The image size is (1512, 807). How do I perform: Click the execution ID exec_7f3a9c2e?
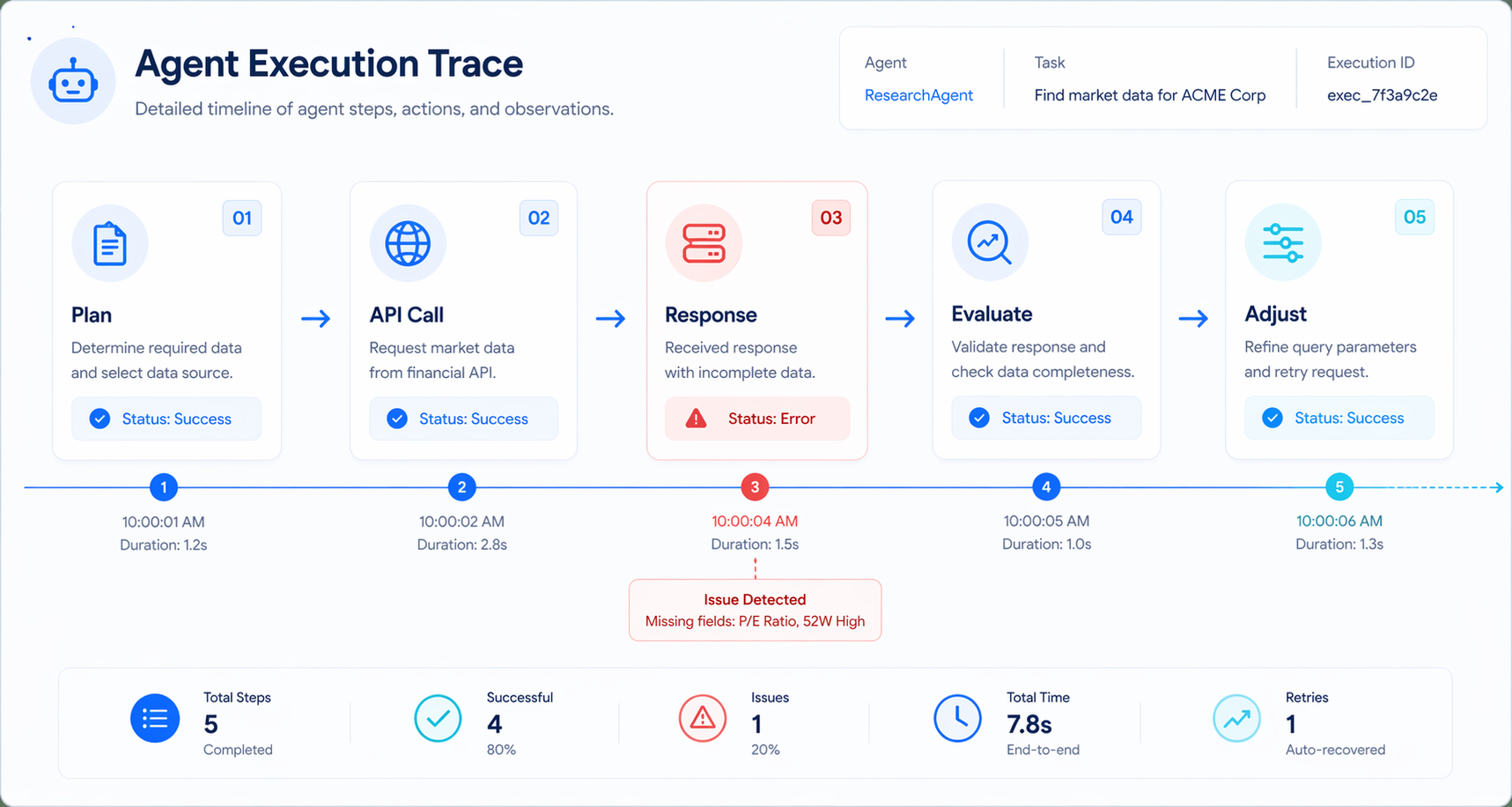(x=1382, y=95)
